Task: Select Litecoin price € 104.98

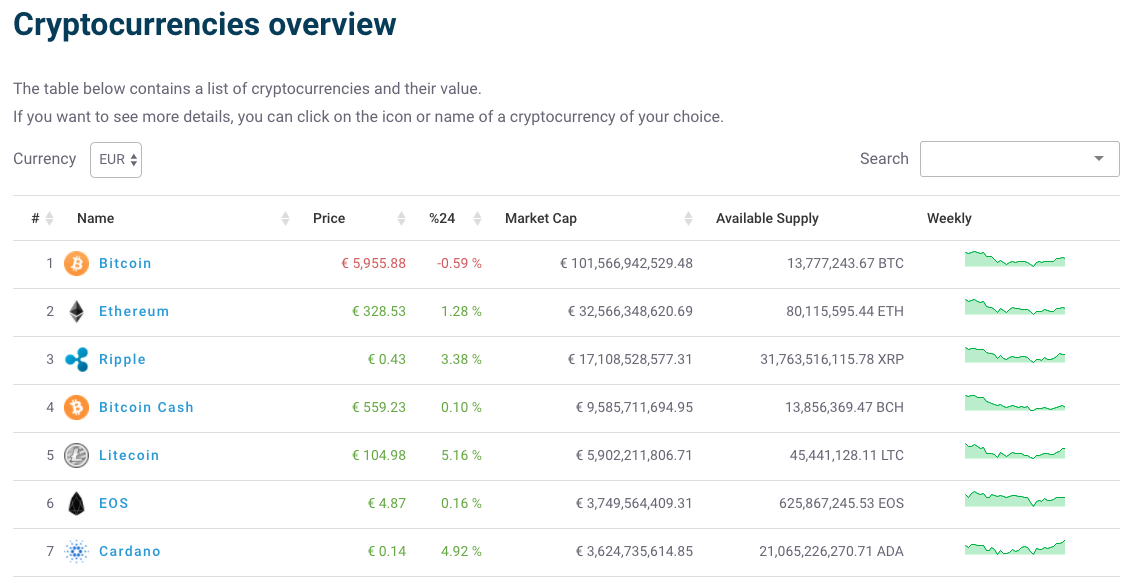Action: tap(379, 456)
